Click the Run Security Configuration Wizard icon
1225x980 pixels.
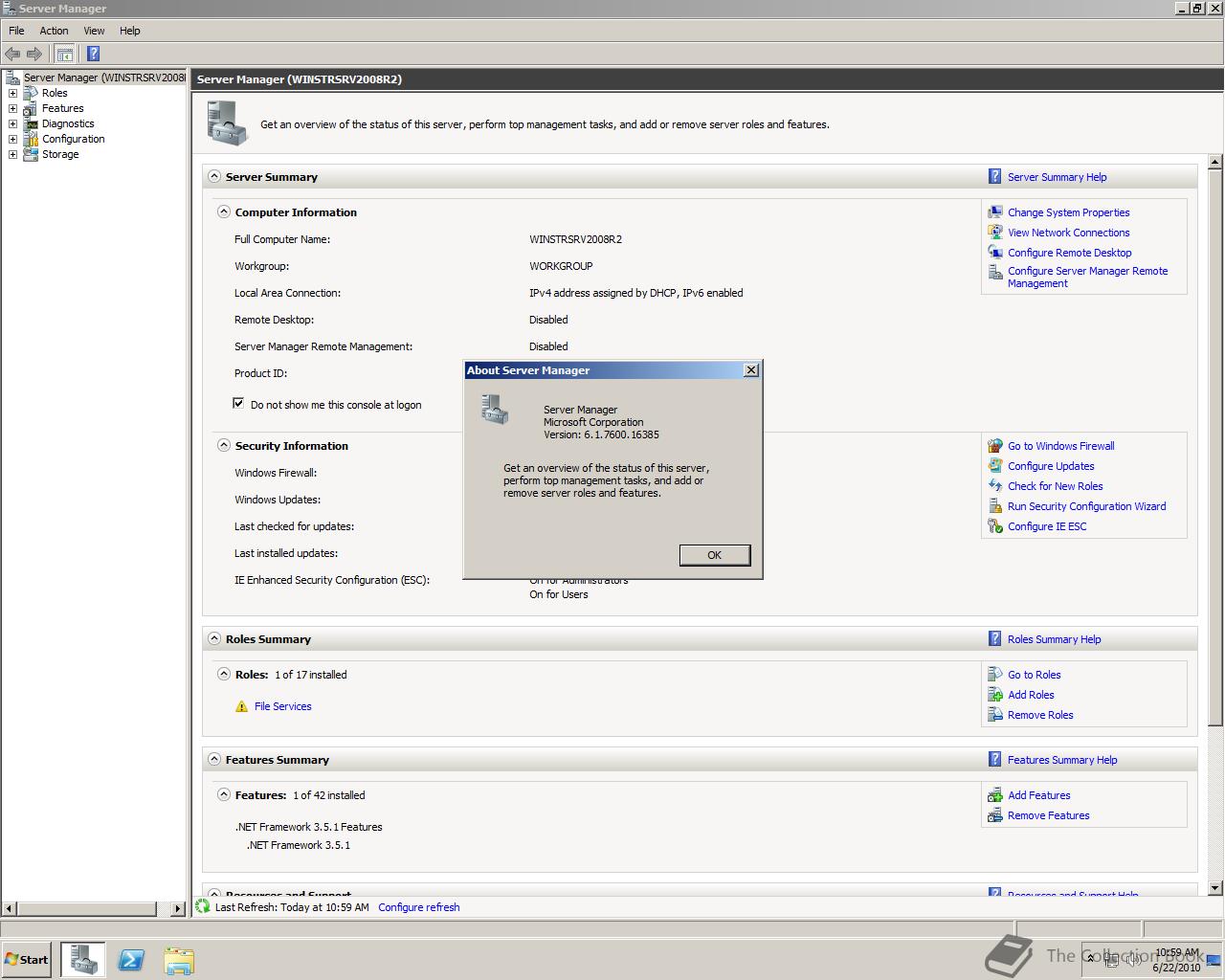(x=995, y=506)
